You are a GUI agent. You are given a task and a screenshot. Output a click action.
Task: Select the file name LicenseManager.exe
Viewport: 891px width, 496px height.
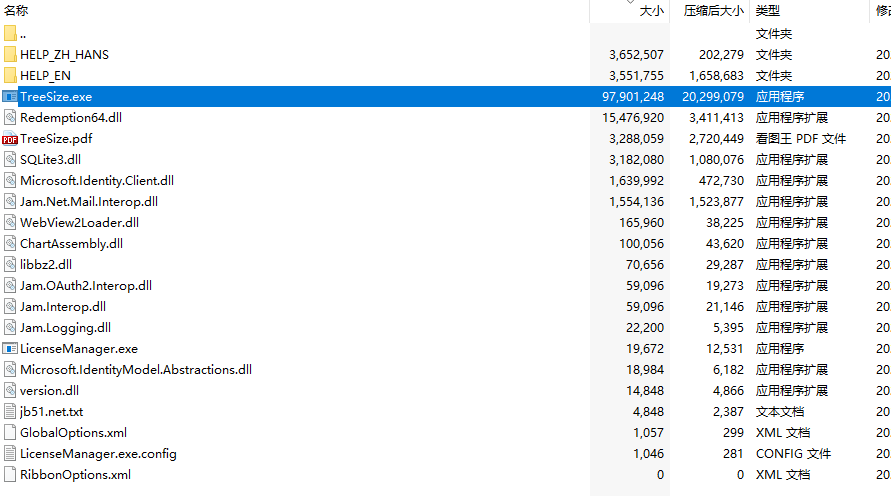(x=78, y=349)
